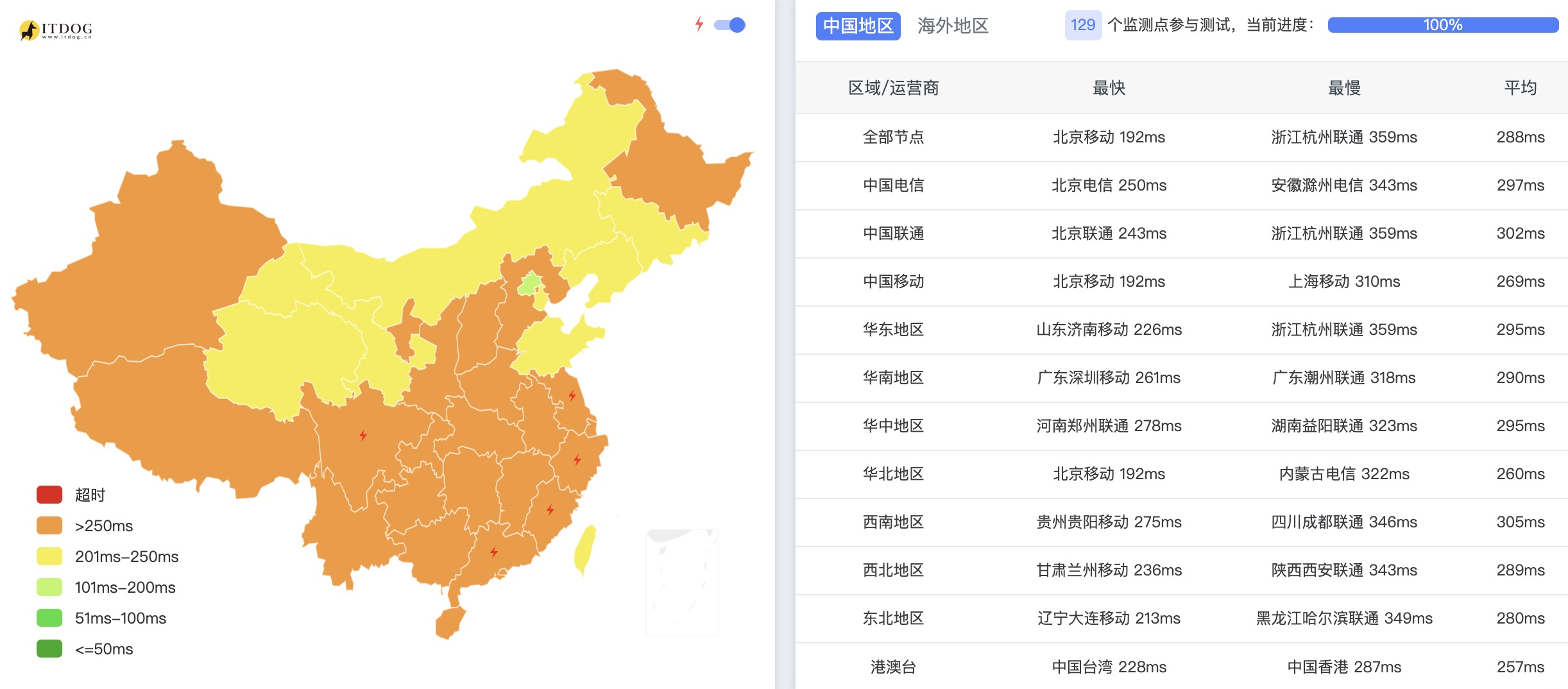Click the lightning marker in Sichuan province
The width and height of the screenshot is (1568, 689).
click(363, 436)
